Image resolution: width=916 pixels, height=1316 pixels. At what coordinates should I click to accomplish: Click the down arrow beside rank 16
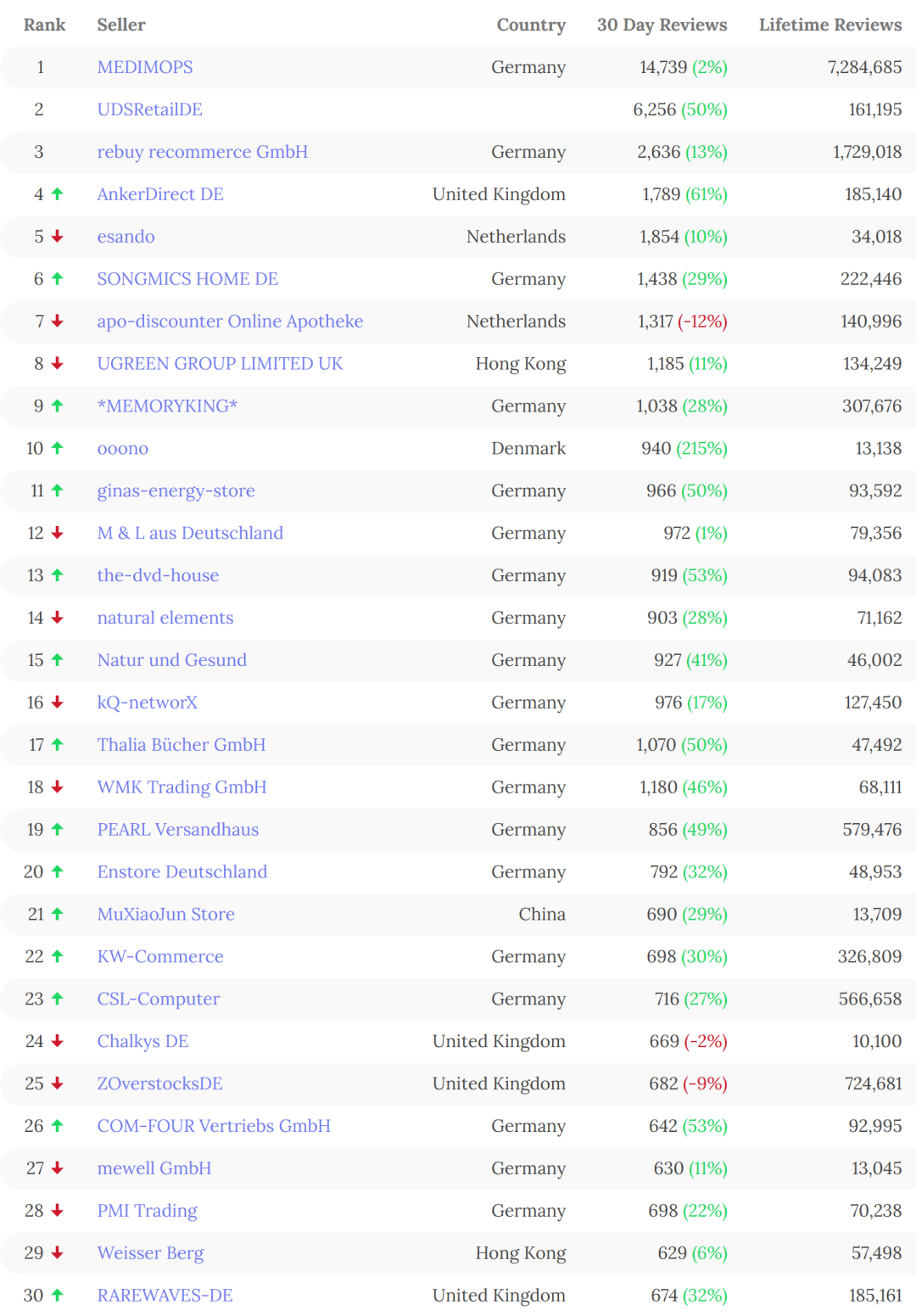(58, 702)
